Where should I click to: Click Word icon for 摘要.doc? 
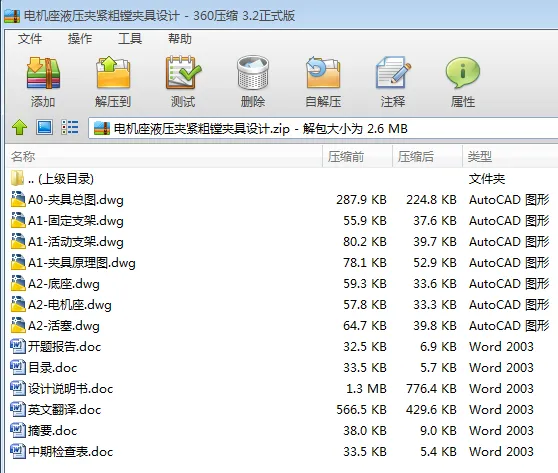pos(18,430)
